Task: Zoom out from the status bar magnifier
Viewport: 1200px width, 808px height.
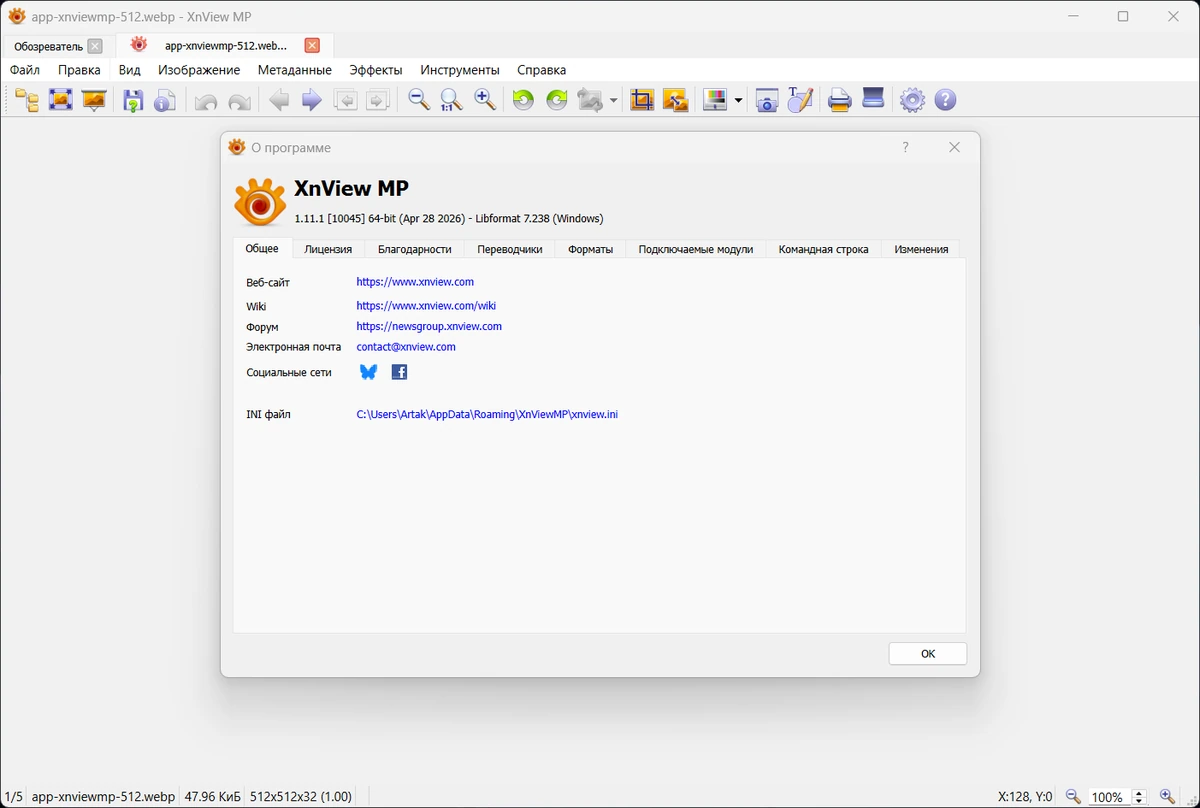Action: tap(1073, 797)
